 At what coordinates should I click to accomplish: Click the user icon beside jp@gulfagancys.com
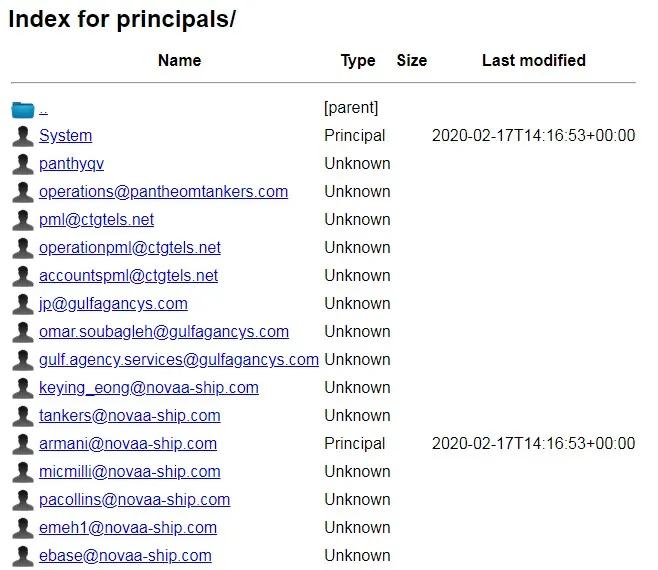click(x=23, y=304)
